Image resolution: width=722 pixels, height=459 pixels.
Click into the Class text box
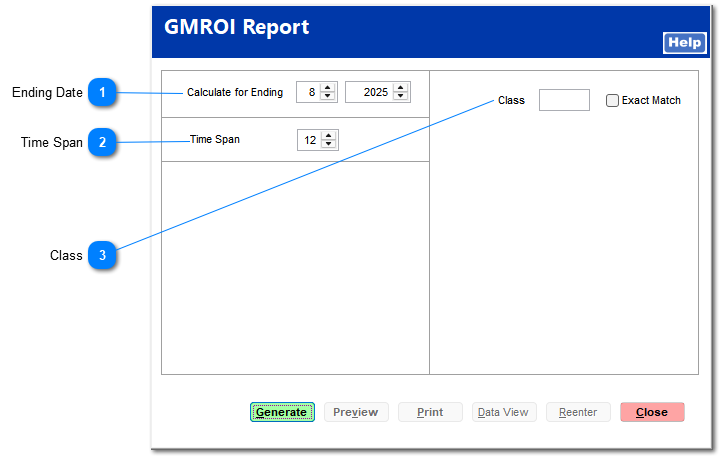coord(564,100)
